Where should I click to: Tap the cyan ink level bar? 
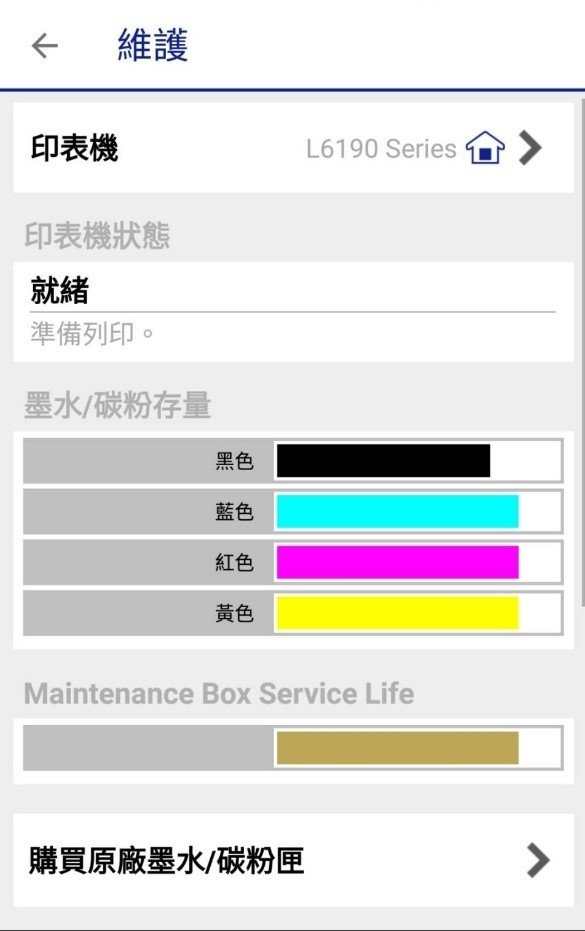coord(418,511)
